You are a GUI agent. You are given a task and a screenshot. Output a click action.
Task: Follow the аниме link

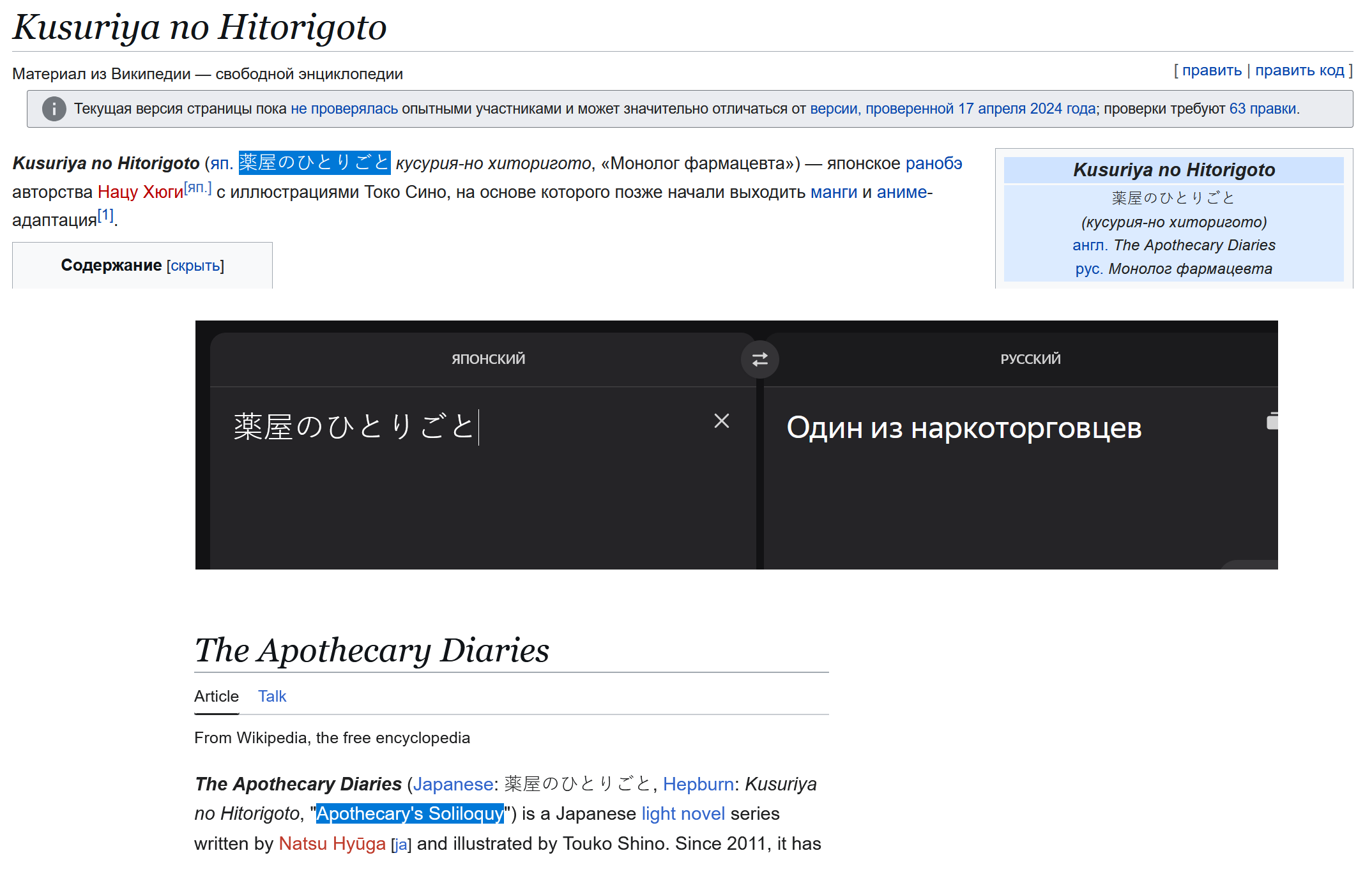point(902,192)
